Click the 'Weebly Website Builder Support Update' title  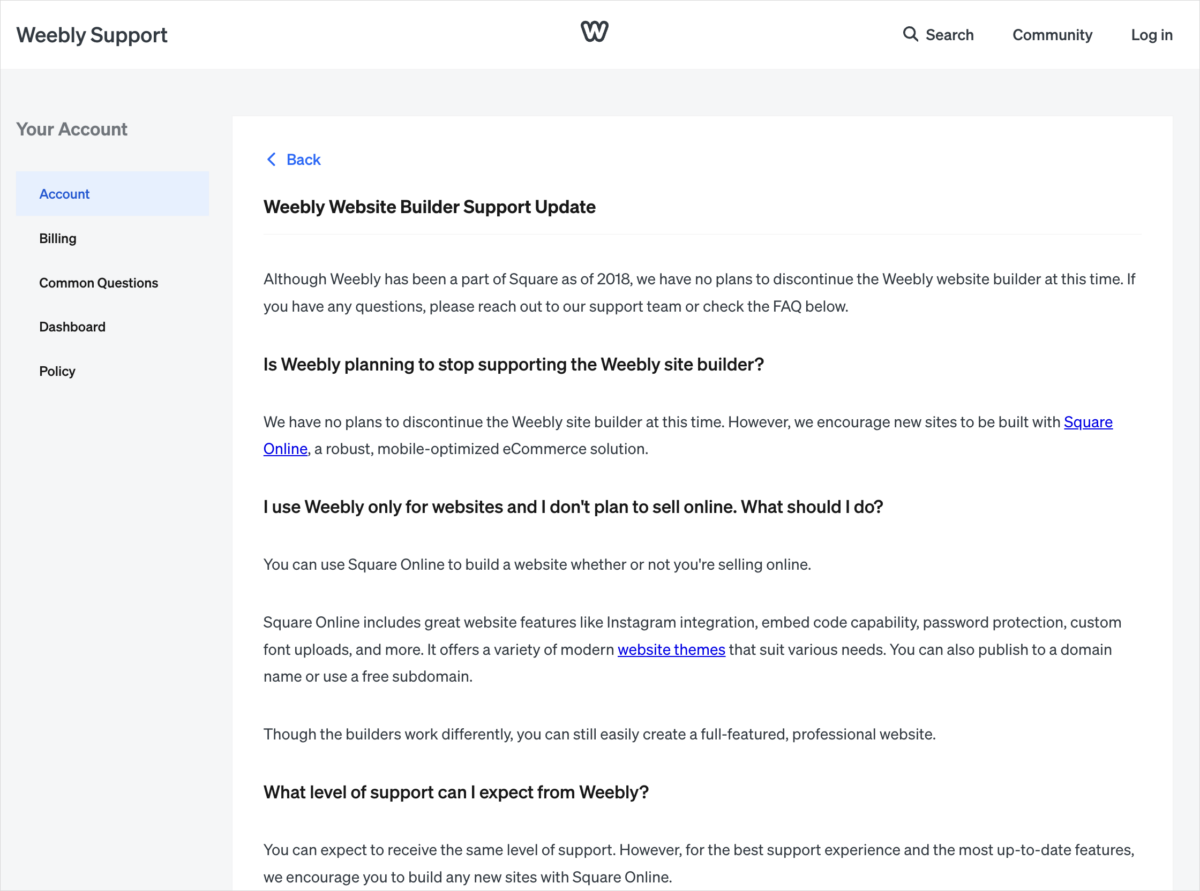(430, 207)
